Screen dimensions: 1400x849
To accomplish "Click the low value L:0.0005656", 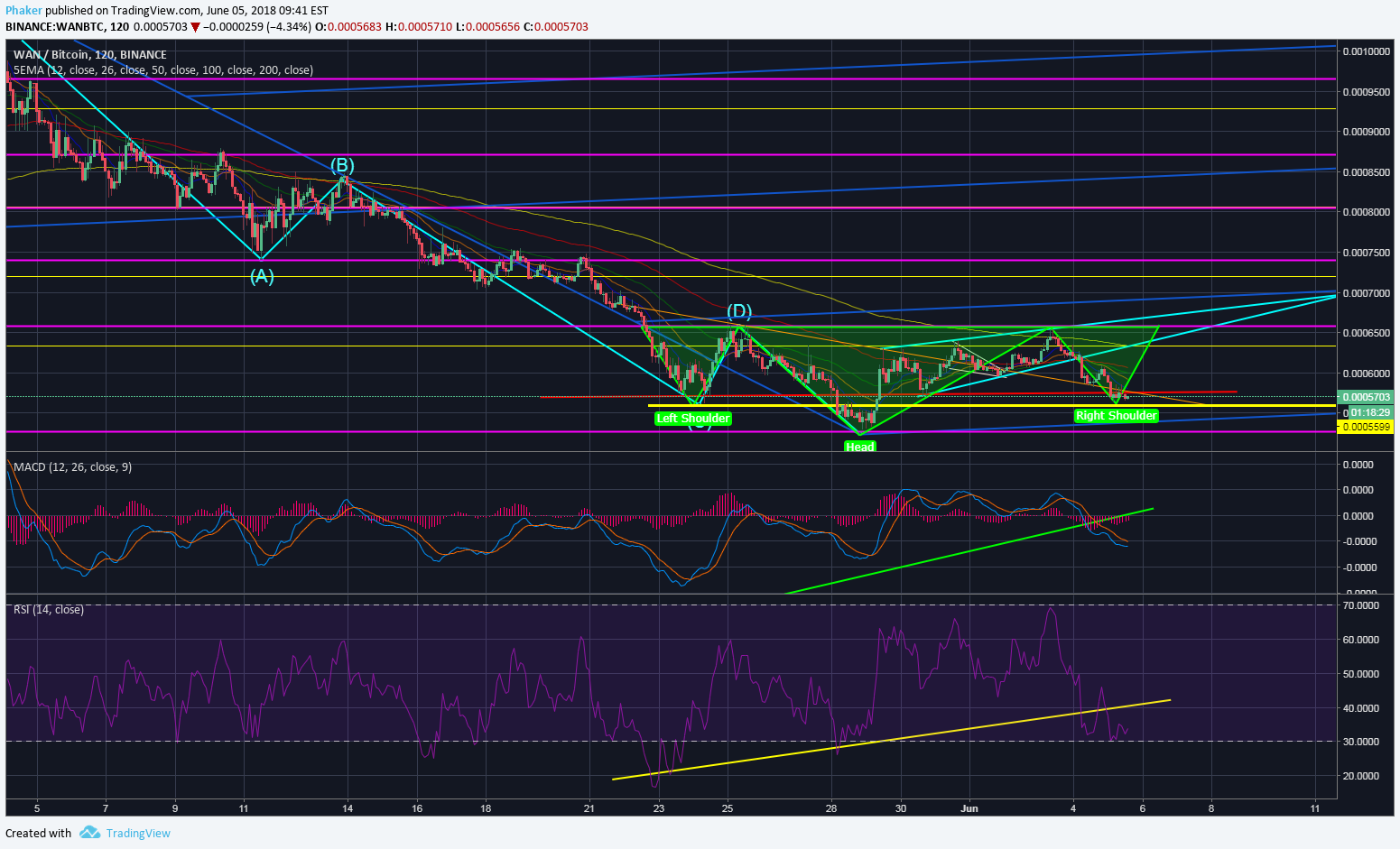I will tap(487, 27).
